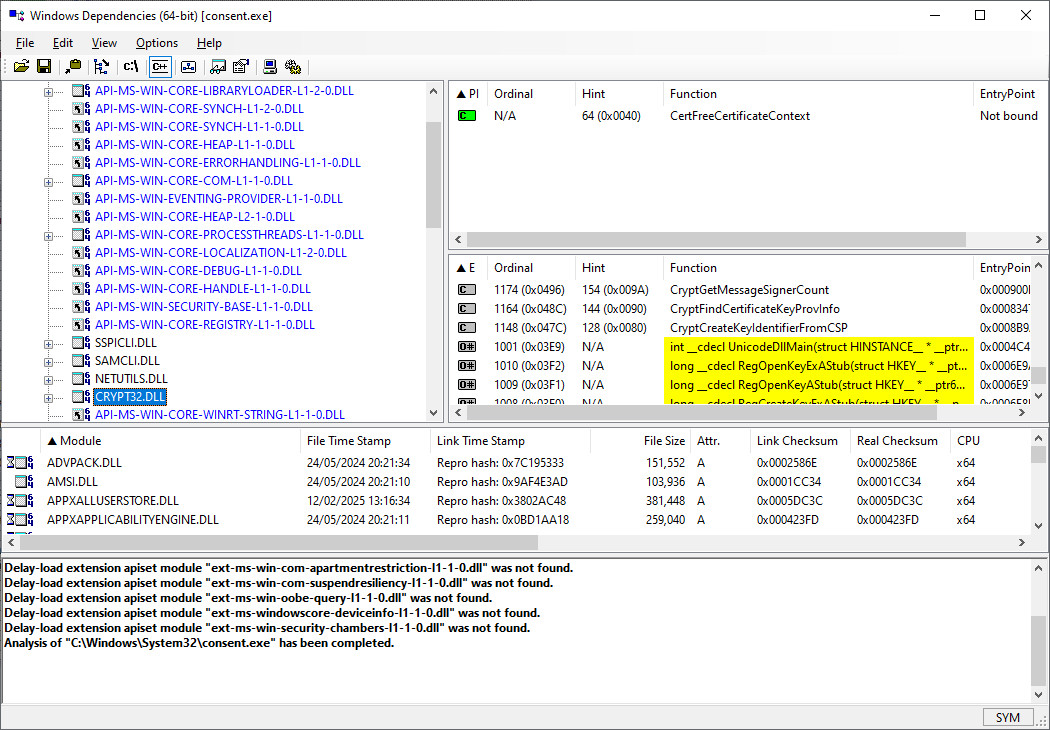Open the View menu
The image size is (1050, 730).
(104, 43)
